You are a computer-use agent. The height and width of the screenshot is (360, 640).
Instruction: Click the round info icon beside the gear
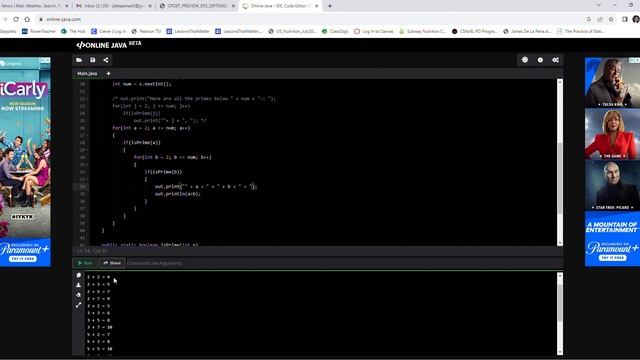(x=540, y=60)
